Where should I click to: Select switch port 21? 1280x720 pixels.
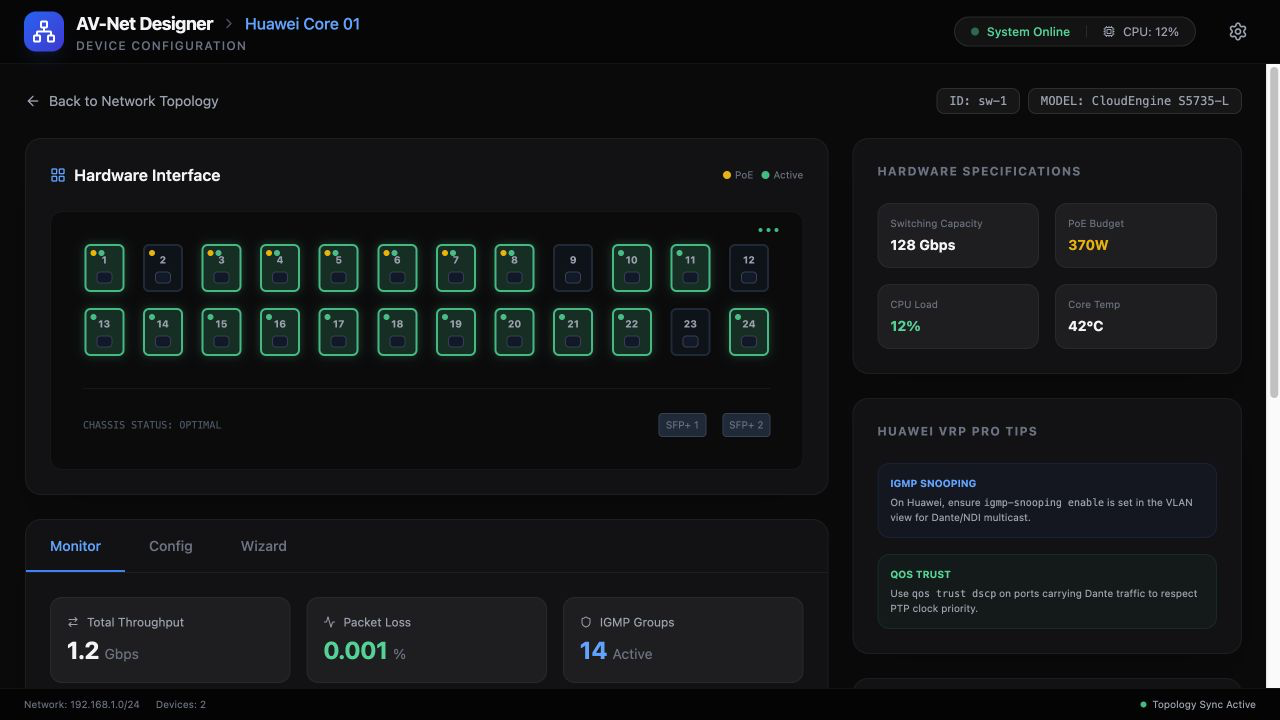[573, 332]
